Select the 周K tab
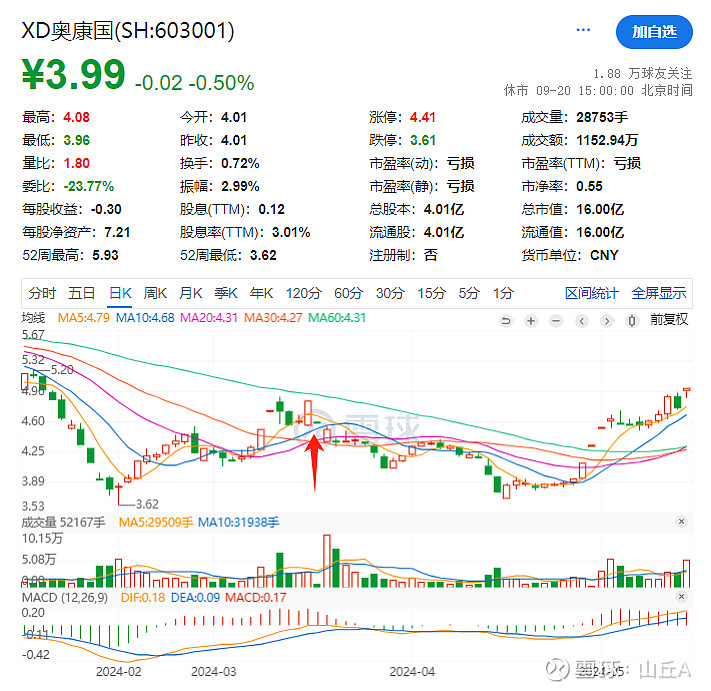 pyautogui.click(x=155, y=293)
